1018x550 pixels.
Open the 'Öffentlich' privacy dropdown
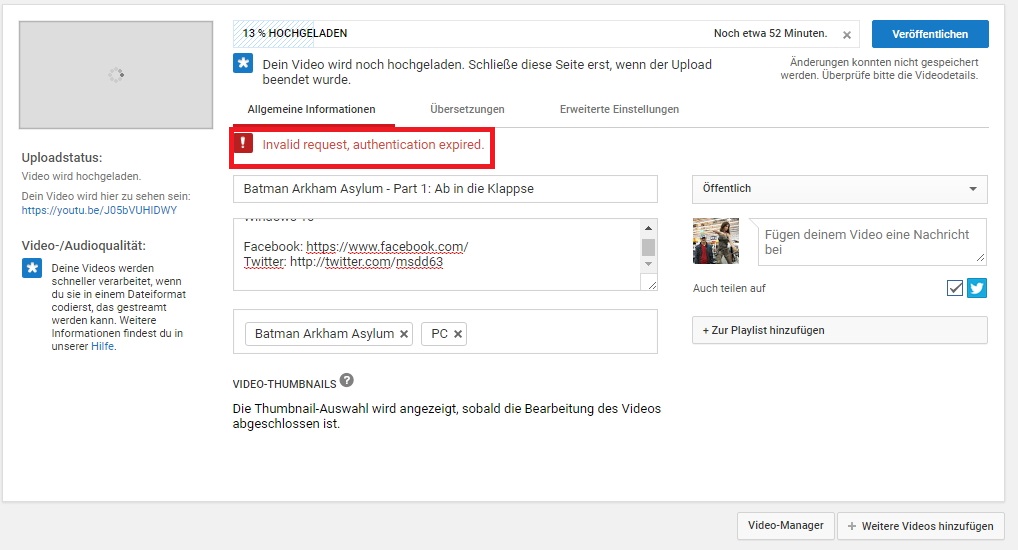click(839, 189)
